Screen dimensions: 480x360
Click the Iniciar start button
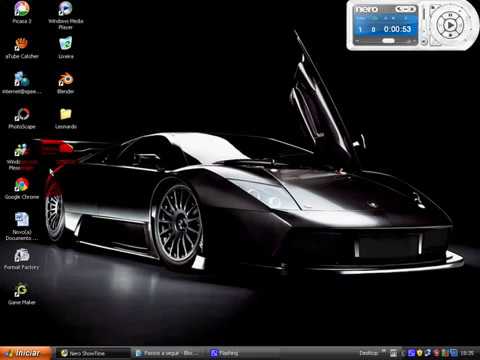[x=26, y=353]
